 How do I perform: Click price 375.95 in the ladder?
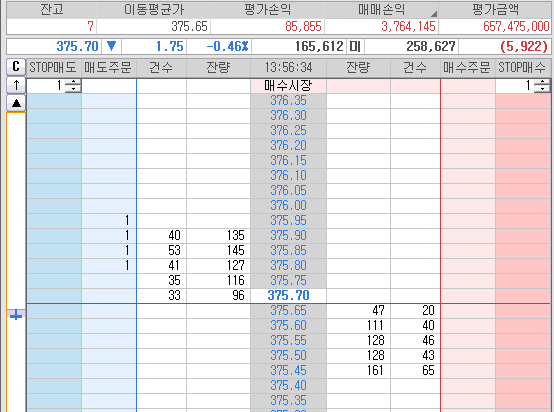[x=288, y=221]
